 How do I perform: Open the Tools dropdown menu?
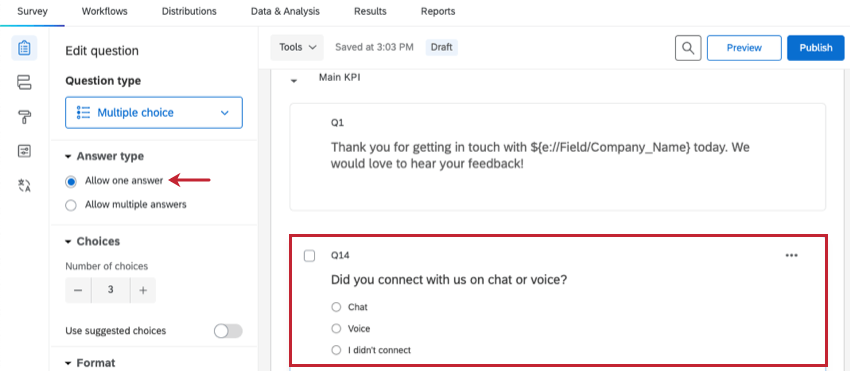click(297, 48)
